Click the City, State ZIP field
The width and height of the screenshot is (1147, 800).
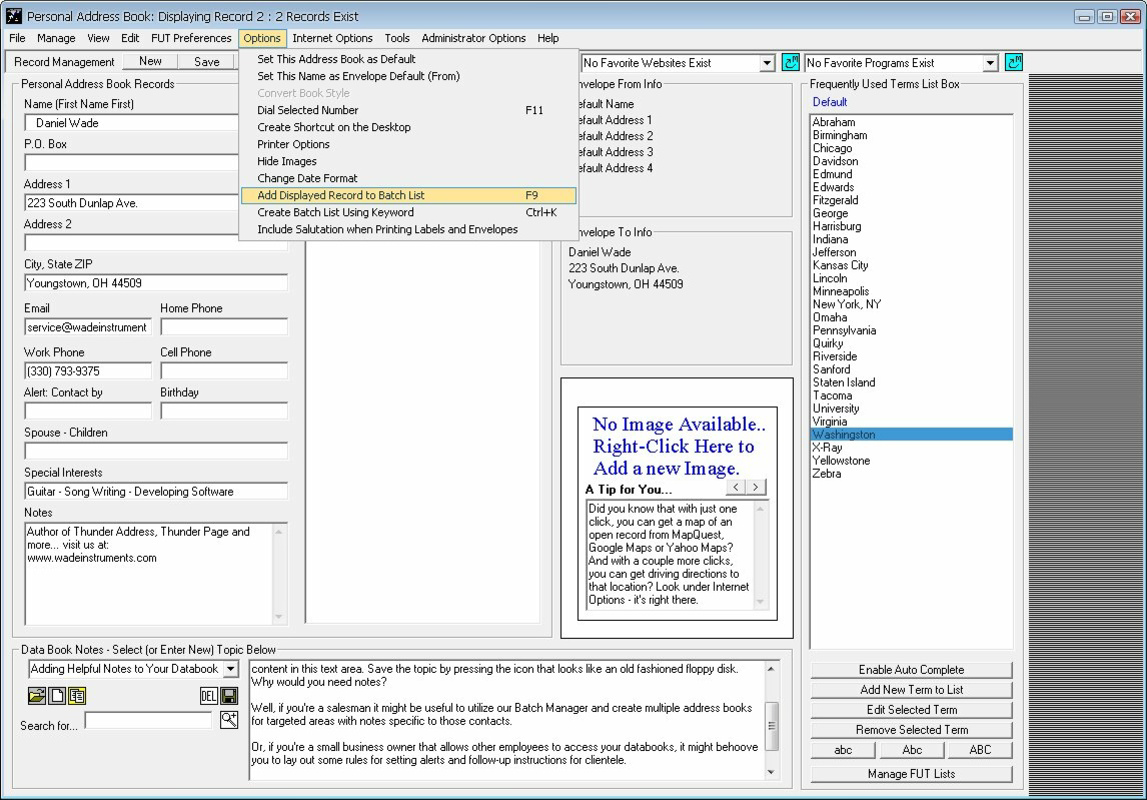coord(156,283)
